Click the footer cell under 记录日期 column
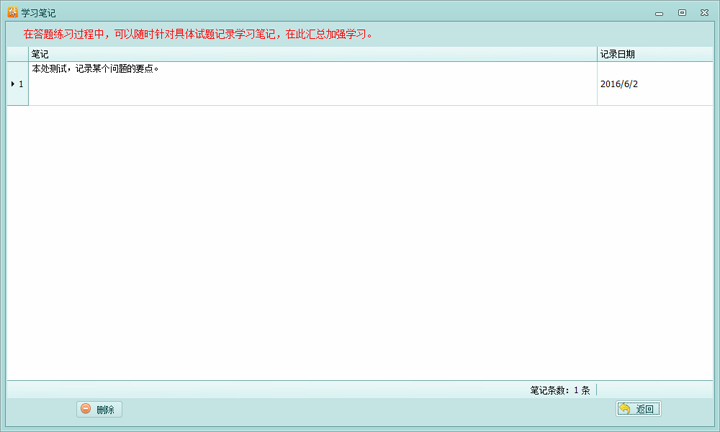Image resolution: width=720 pixels, height=432 pixels. (x=654, y=390)
